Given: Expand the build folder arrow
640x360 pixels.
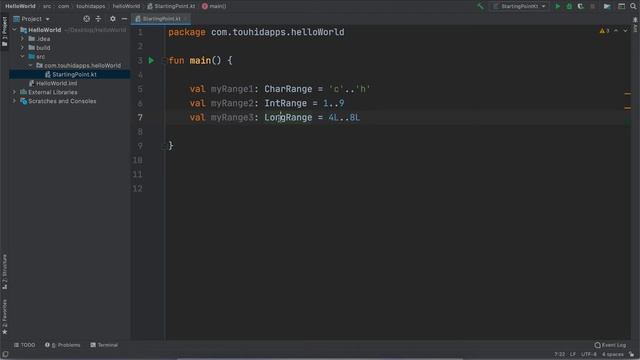Looking at the screenshot, I should [22, 48].
